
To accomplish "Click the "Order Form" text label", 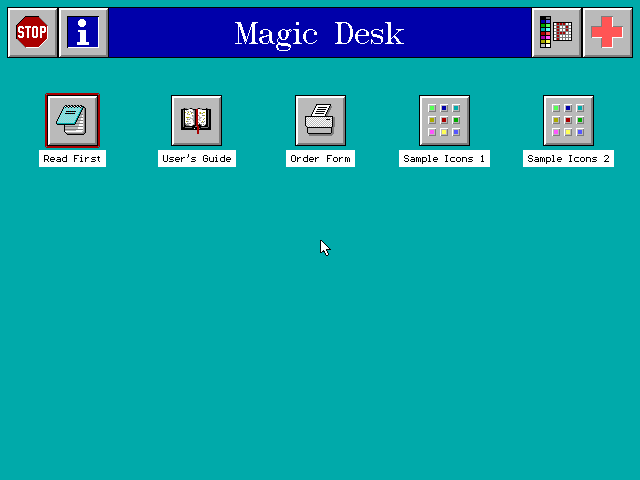I will (x=320, y=159).
